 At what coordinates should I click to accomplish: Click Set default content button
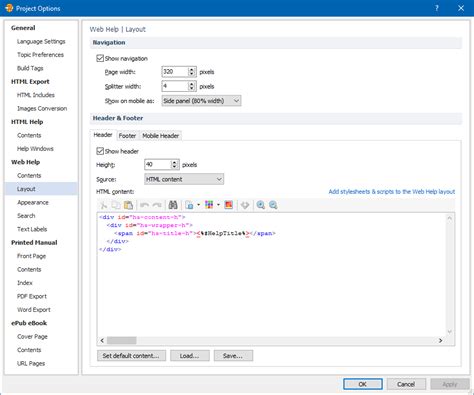tap(131, 356)
